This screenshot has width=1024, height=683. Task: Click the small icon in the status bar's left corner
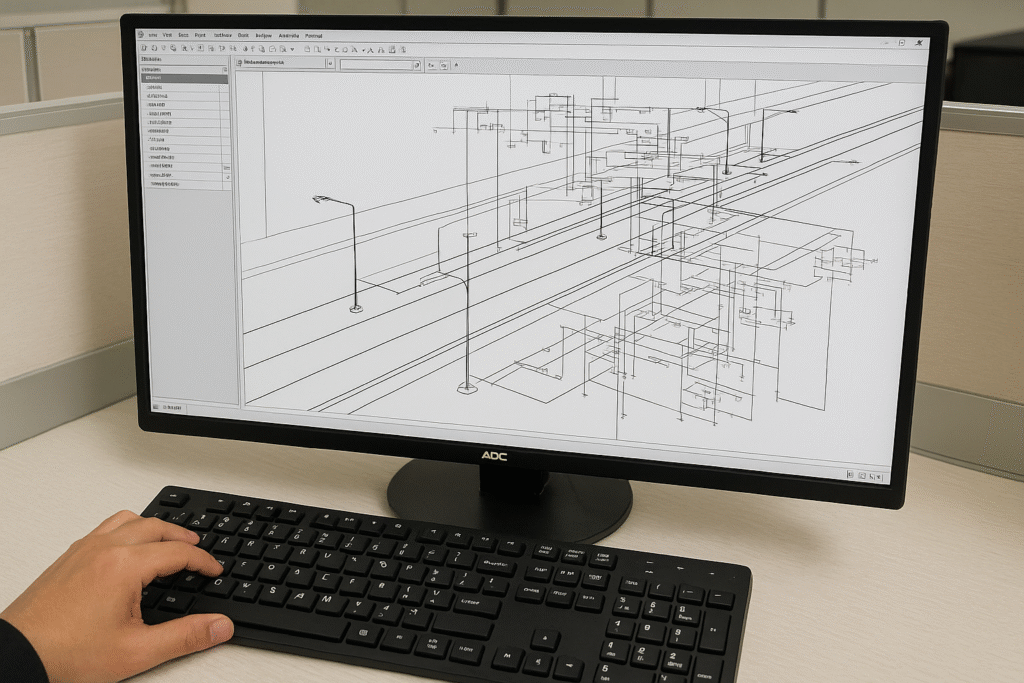pyautogui.click(x=155, y=407)
